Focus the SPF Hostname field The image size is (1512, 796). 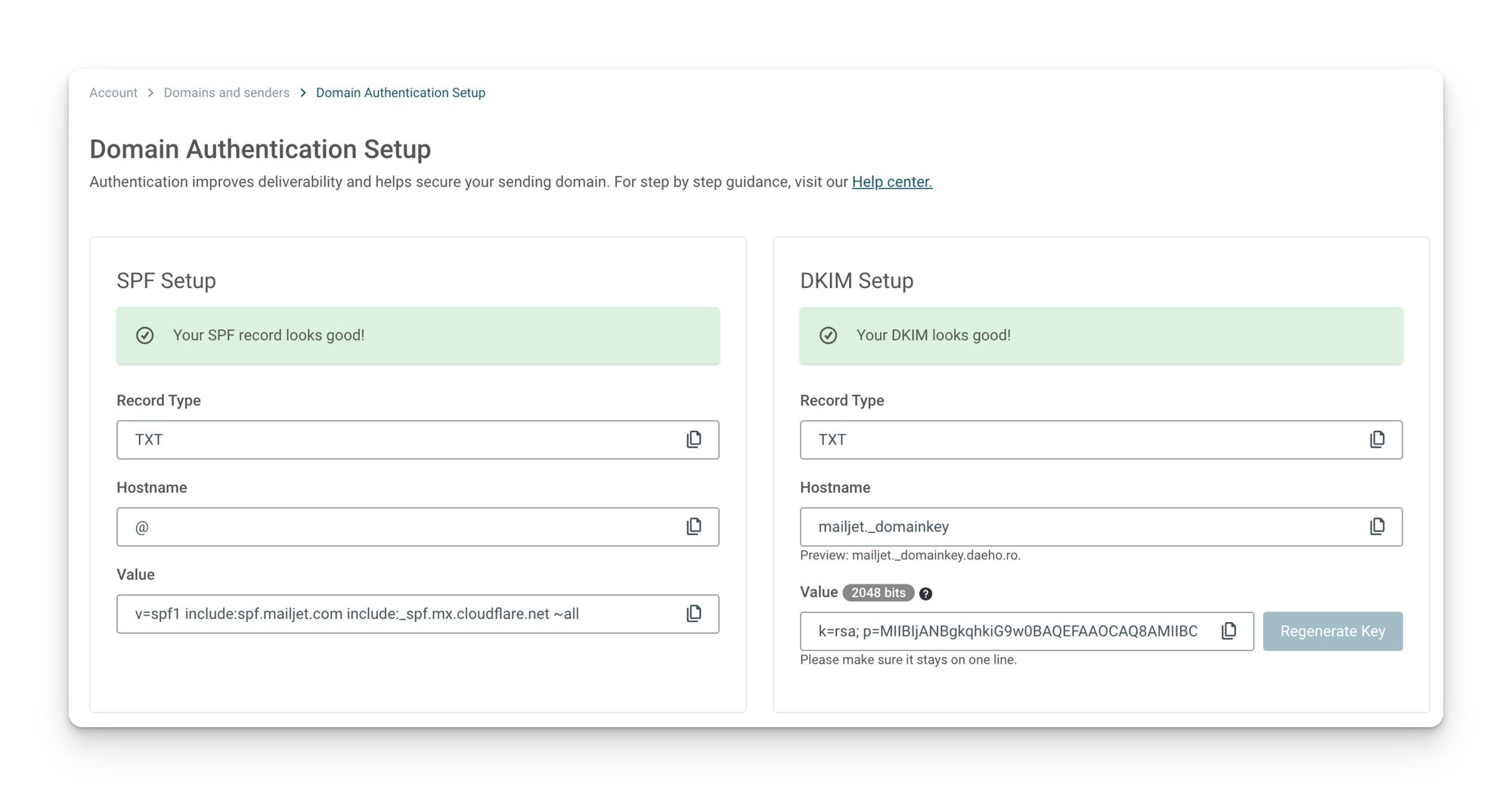pyautogui.click(x=393, y=527)
